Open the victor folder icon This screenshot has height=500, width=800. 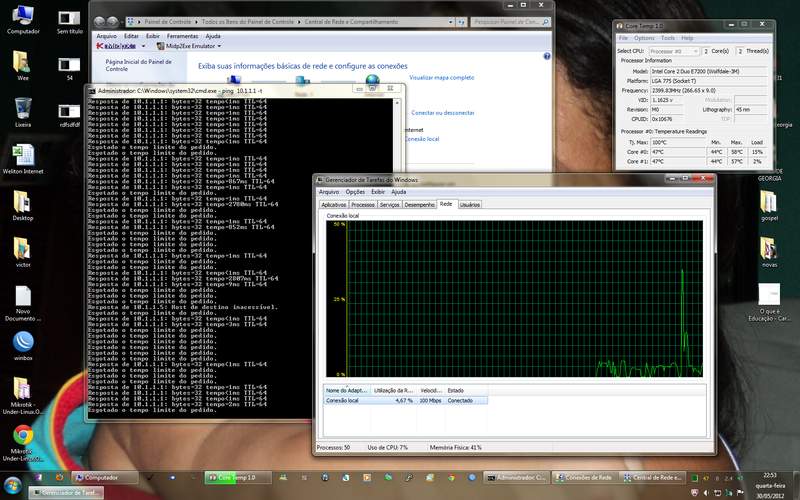click(x=22, y=252)
